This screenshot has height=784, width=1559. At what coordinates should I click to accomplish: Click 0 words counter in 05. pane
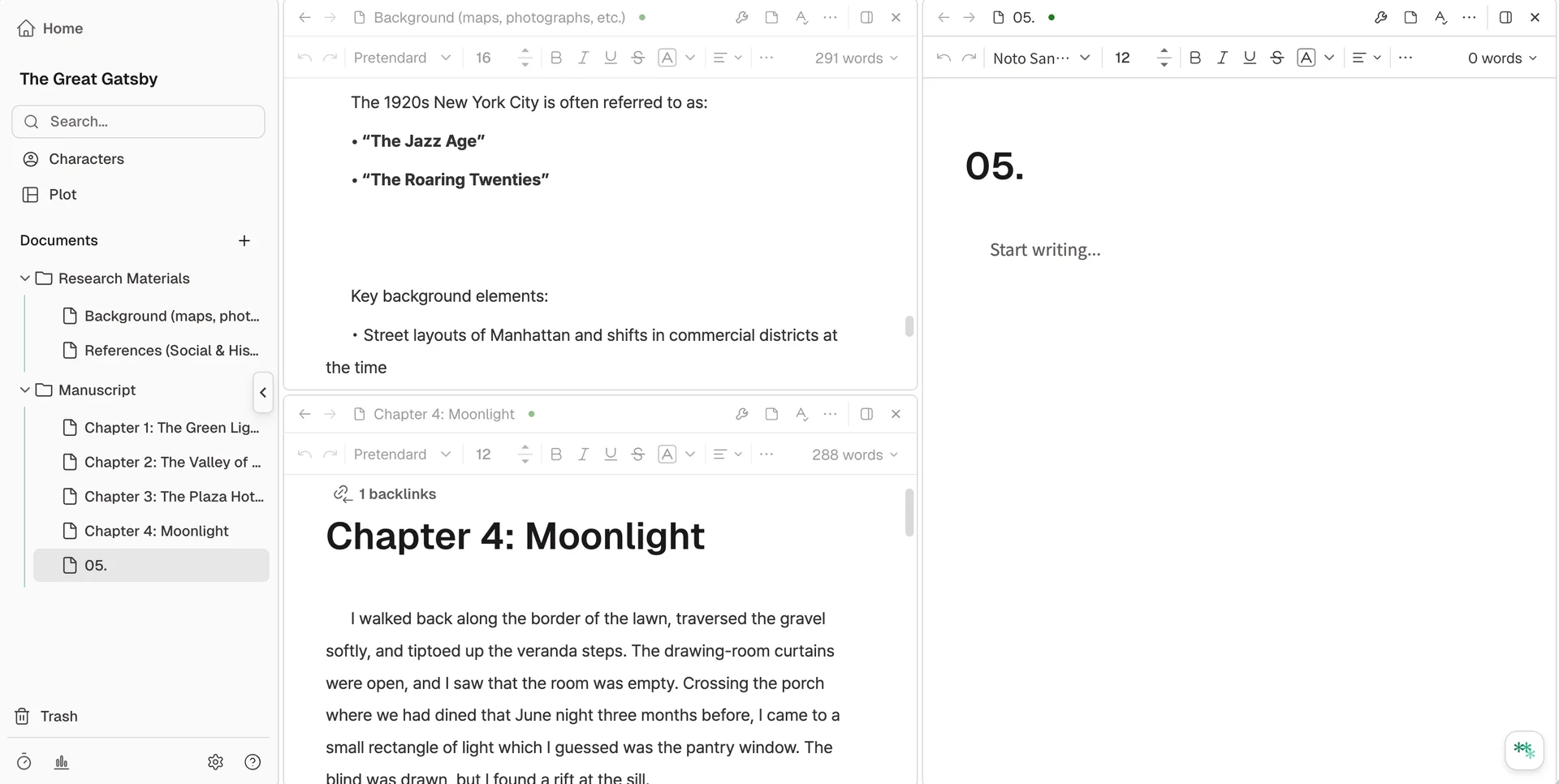point(1502,58)
